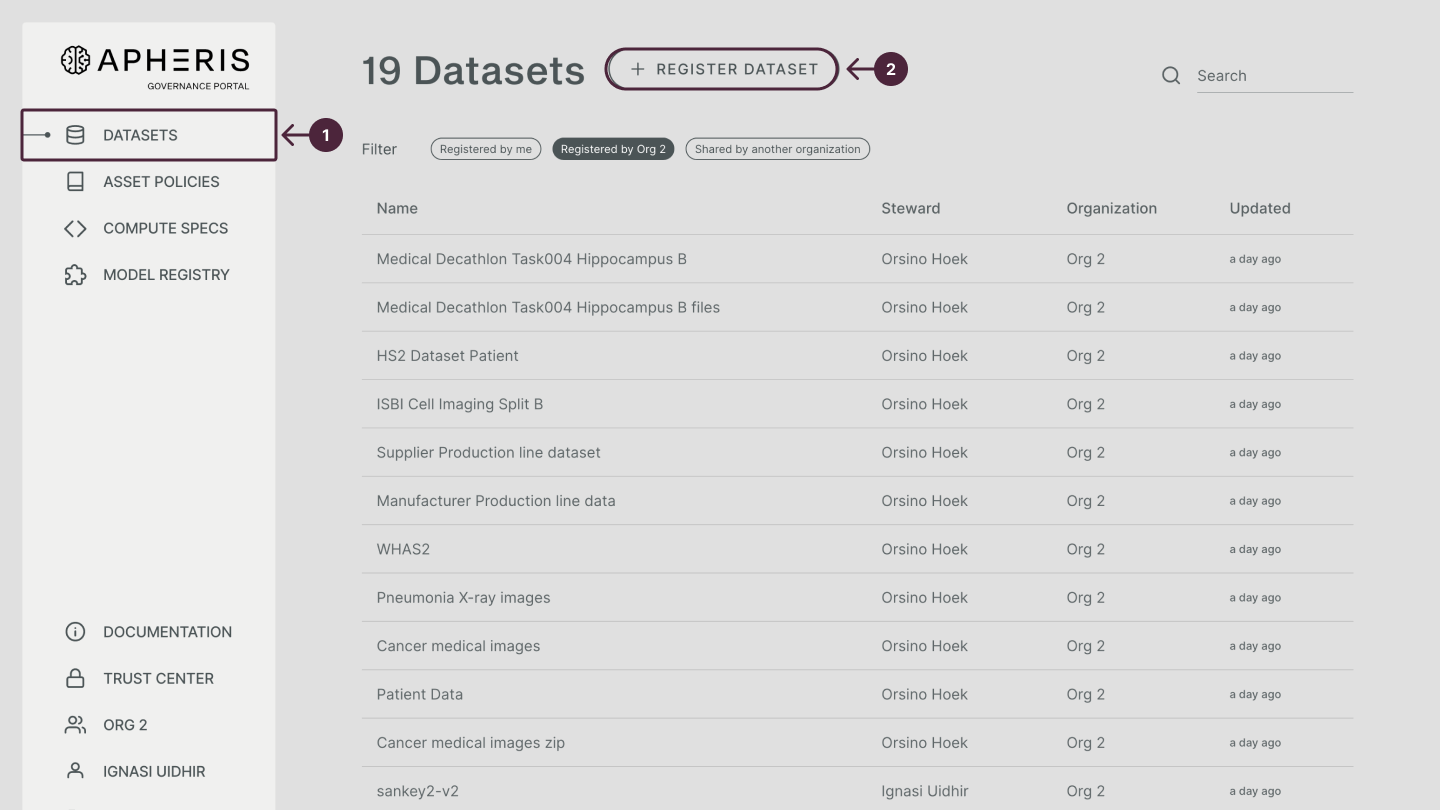The image size is (1440, 810).
Task: Sort datasets by the Updated column
Action: click(1259, 208)
